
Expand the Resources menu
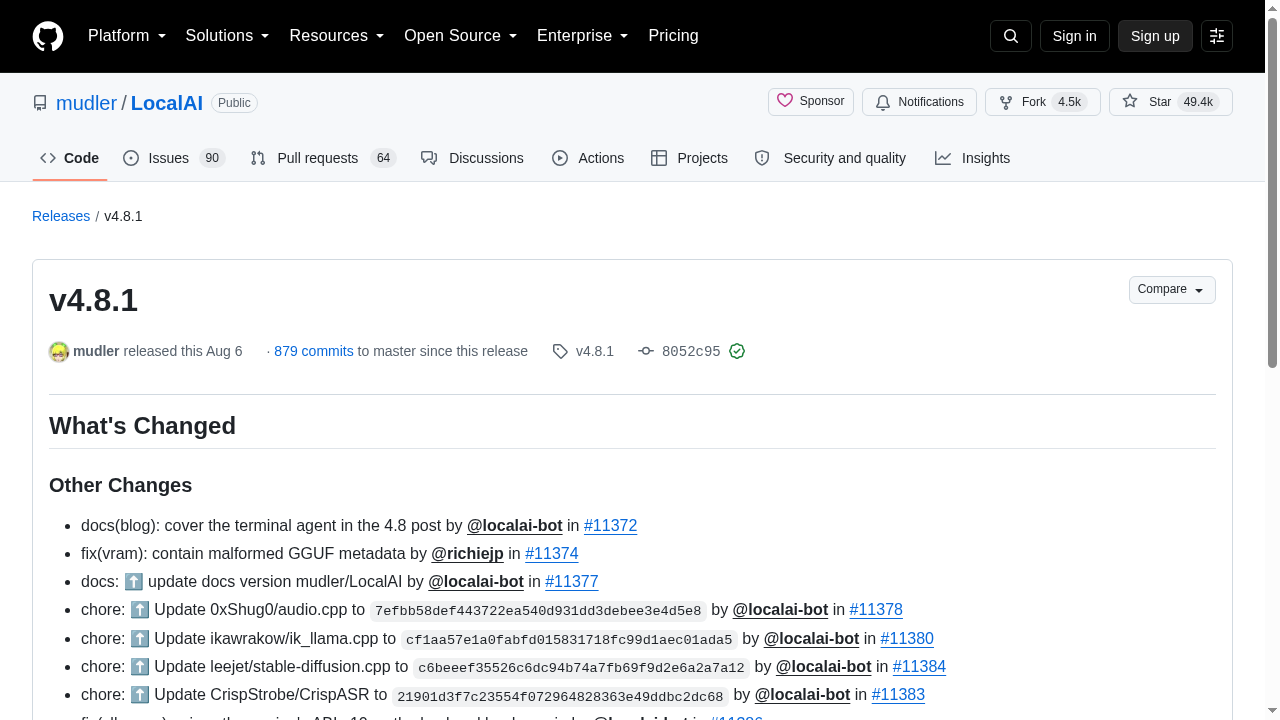coord(337,36)
